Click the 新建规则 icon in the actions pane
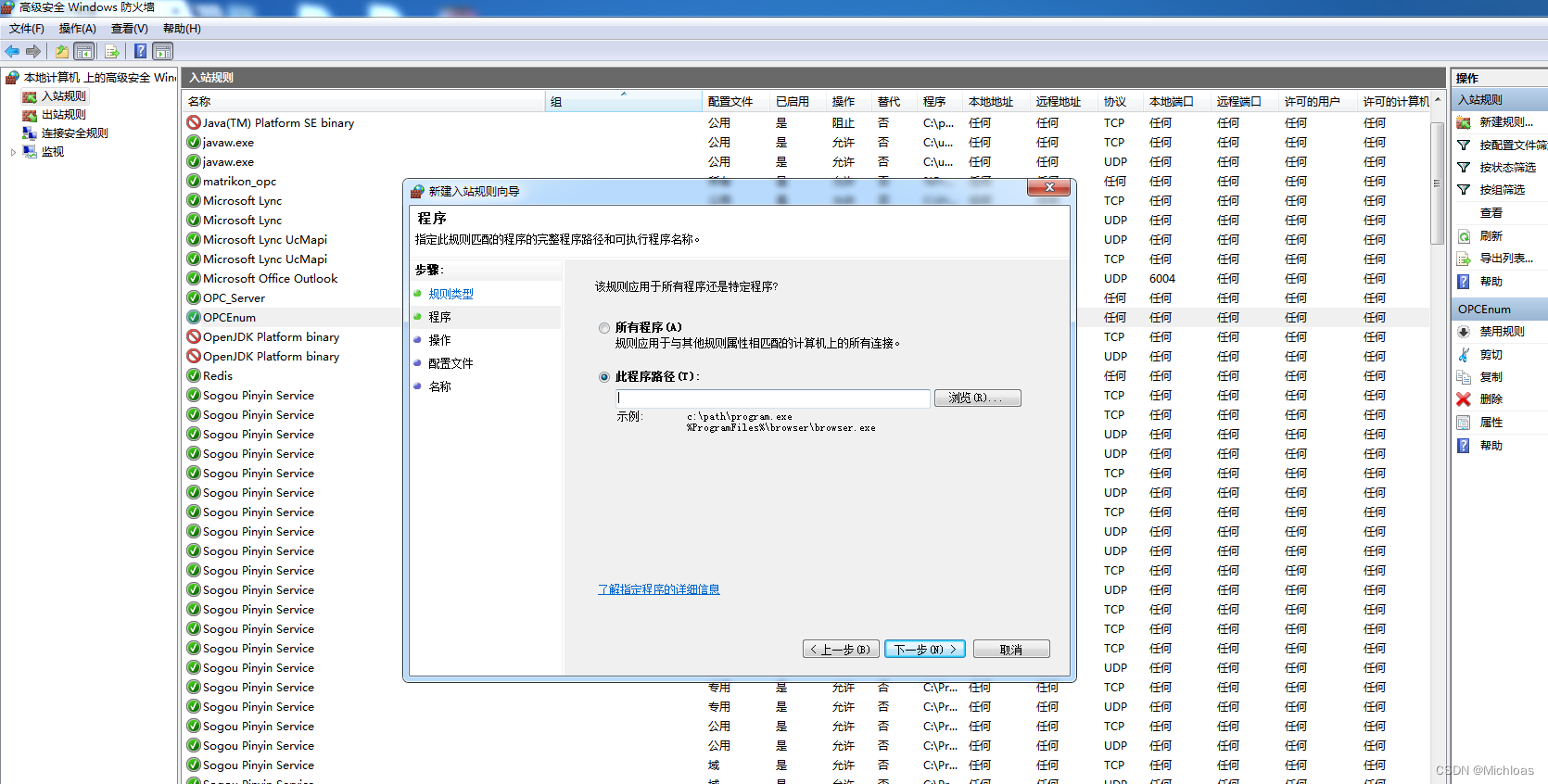Screen dimensions: 1548x784 pyautogui.click(x=1464, y=122)
